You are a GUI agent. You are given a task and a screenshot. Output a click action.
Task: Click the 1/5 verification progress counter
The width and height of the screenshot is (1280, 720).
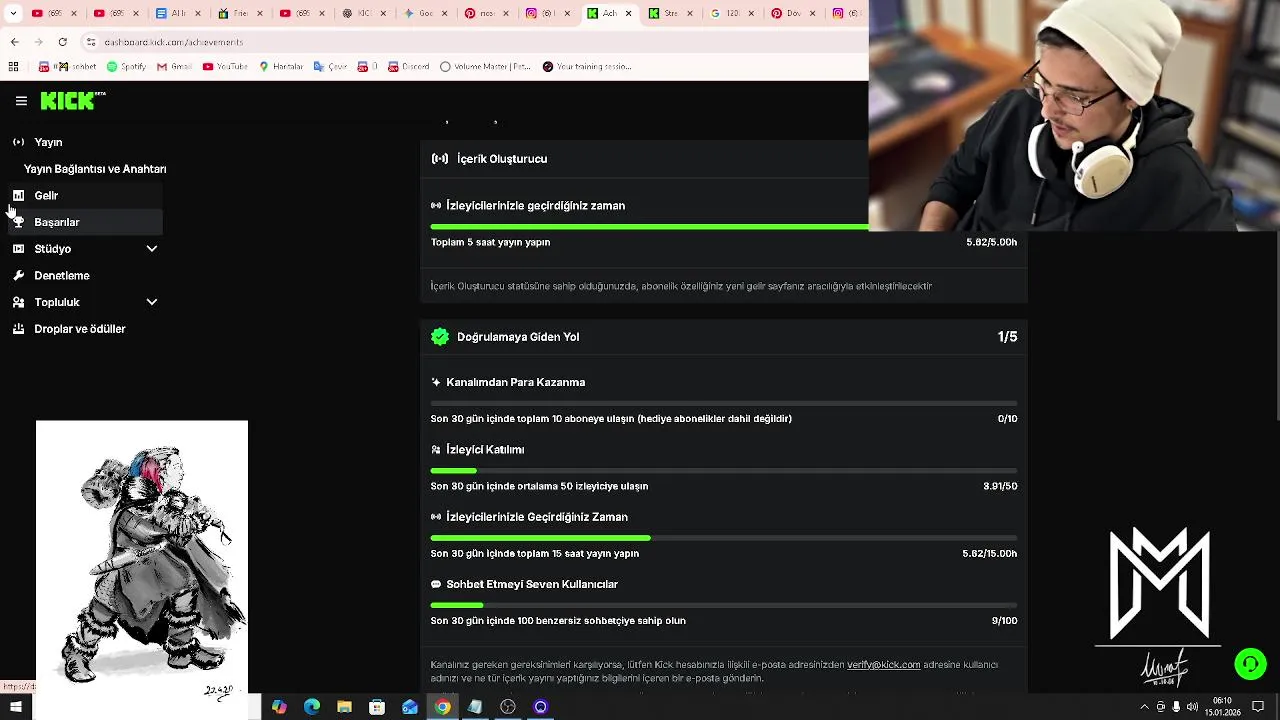[x=1007, y=337]
